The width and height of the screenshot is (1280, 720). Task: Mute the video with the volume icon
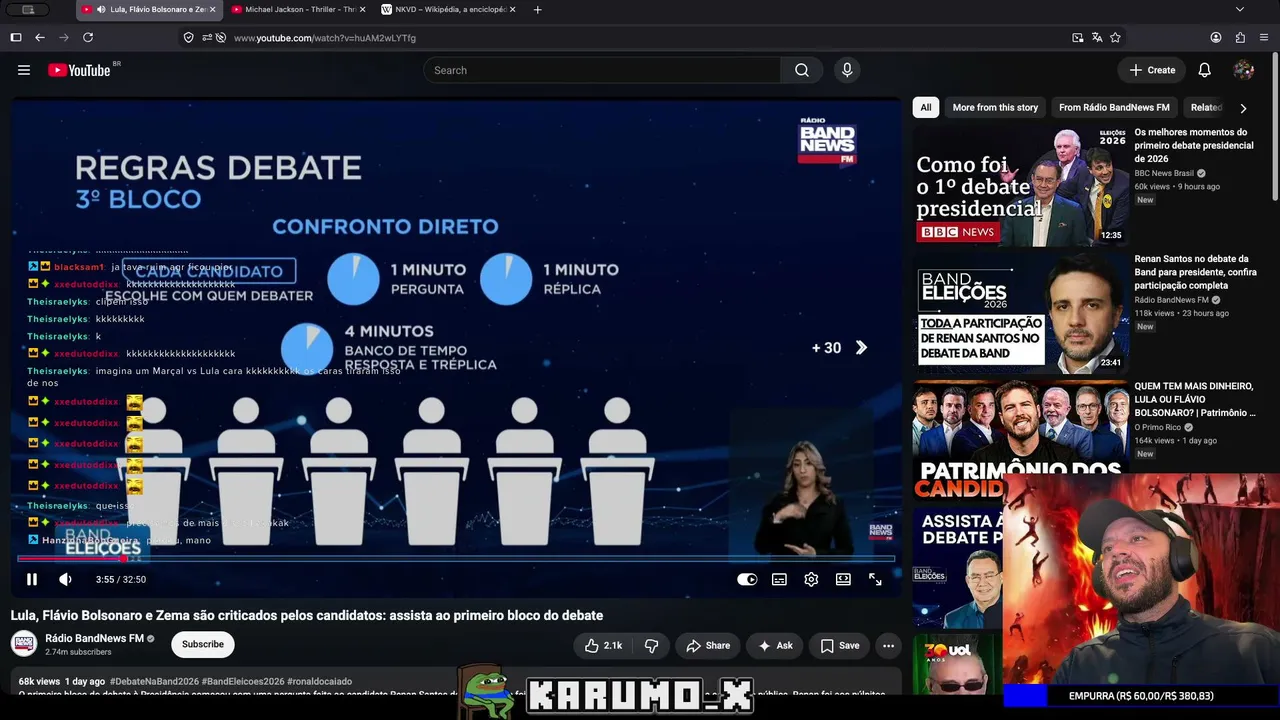(65, 579)
